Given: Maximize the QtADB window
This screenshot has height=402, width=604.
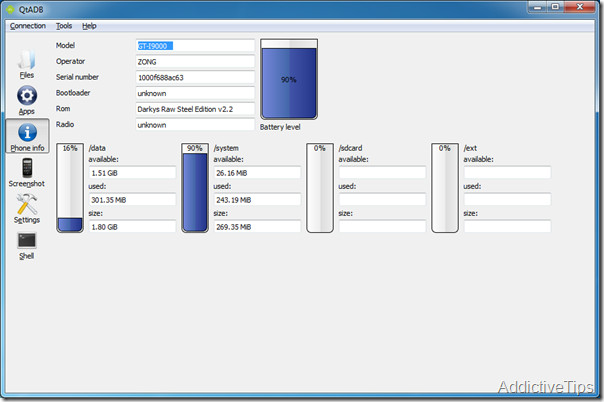Looking at the screenshot, I should coord(555,7).
